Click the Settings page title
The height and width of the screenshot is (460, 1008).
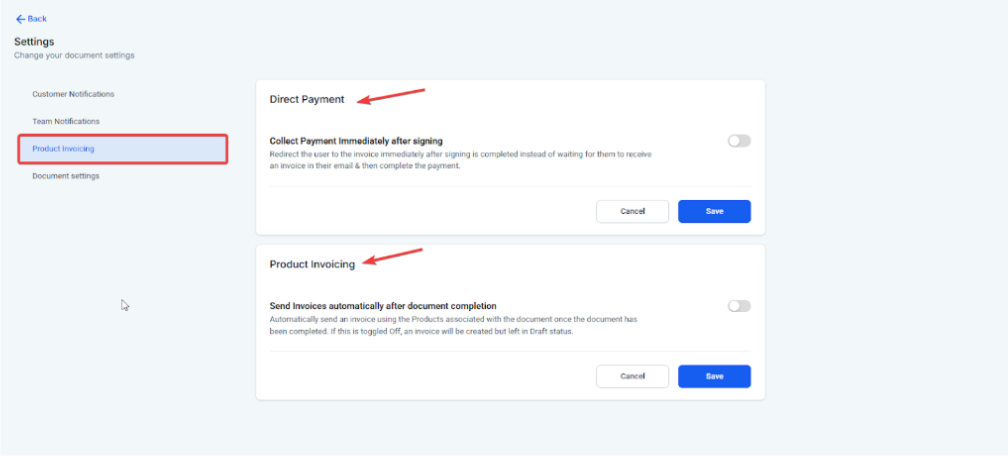[34, 42]
